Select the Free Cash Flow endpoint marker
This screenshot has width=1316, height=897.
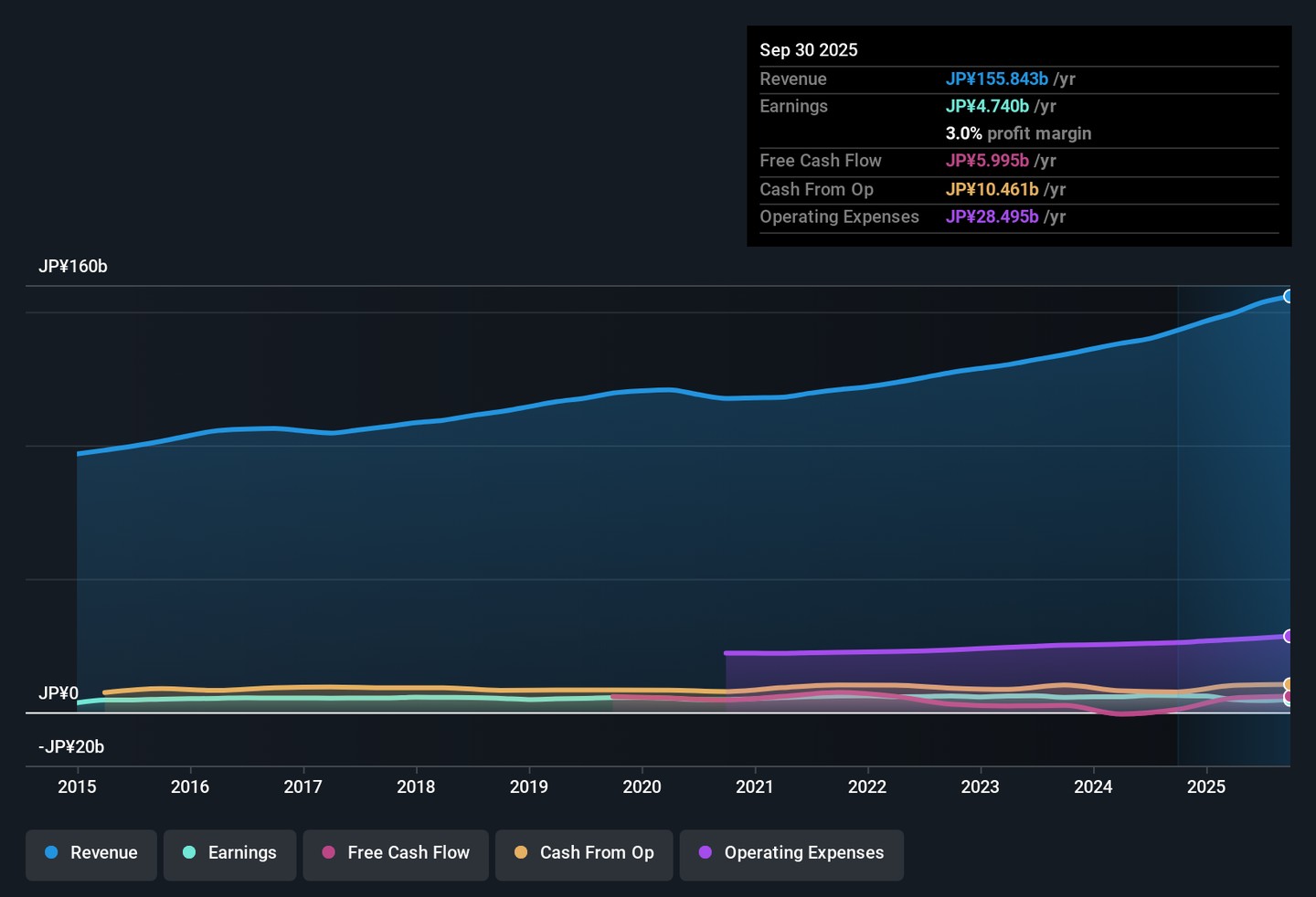[1289, 697]
